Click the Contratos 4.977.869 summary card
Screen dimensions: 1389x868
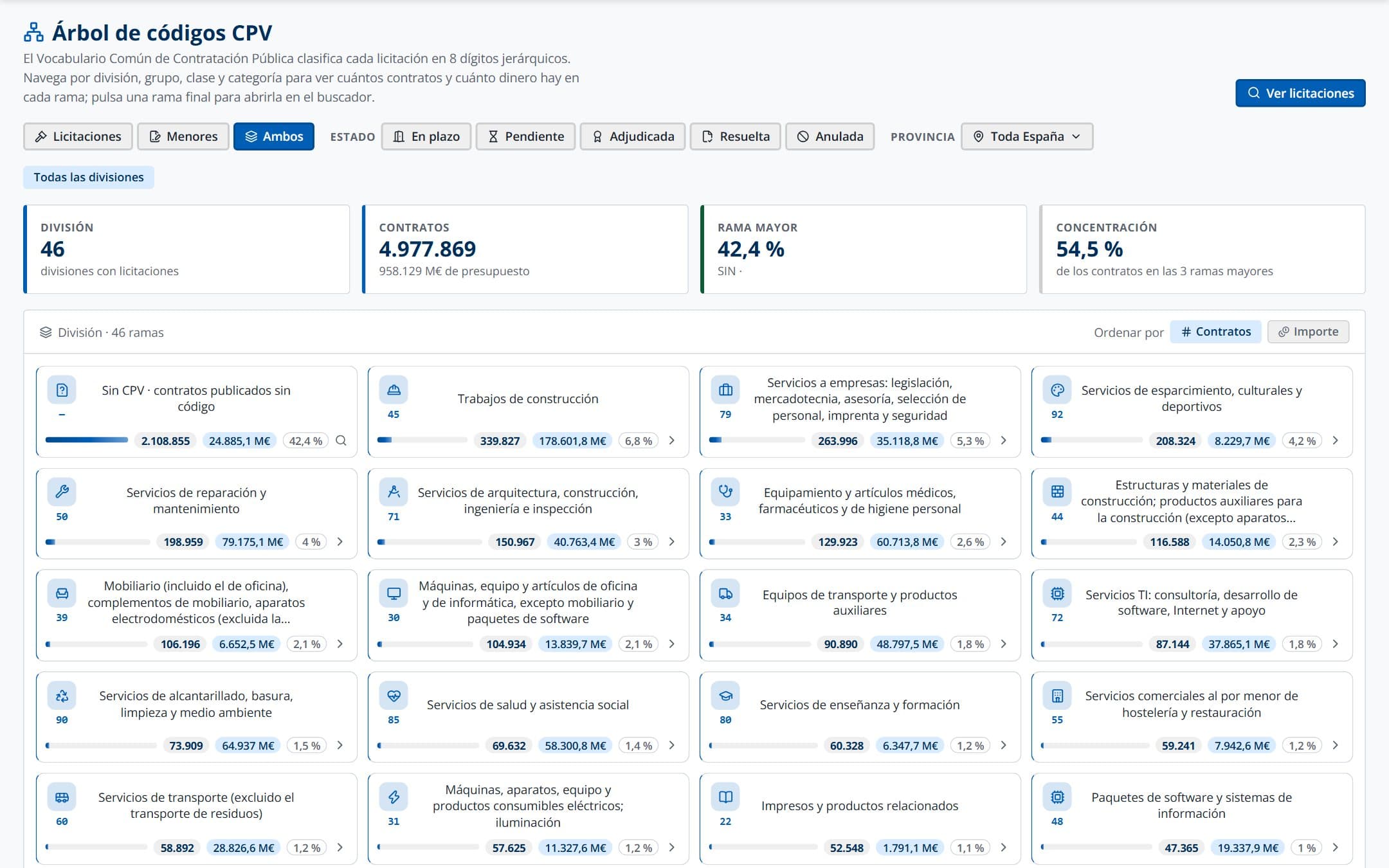click(x=525, y=249)
